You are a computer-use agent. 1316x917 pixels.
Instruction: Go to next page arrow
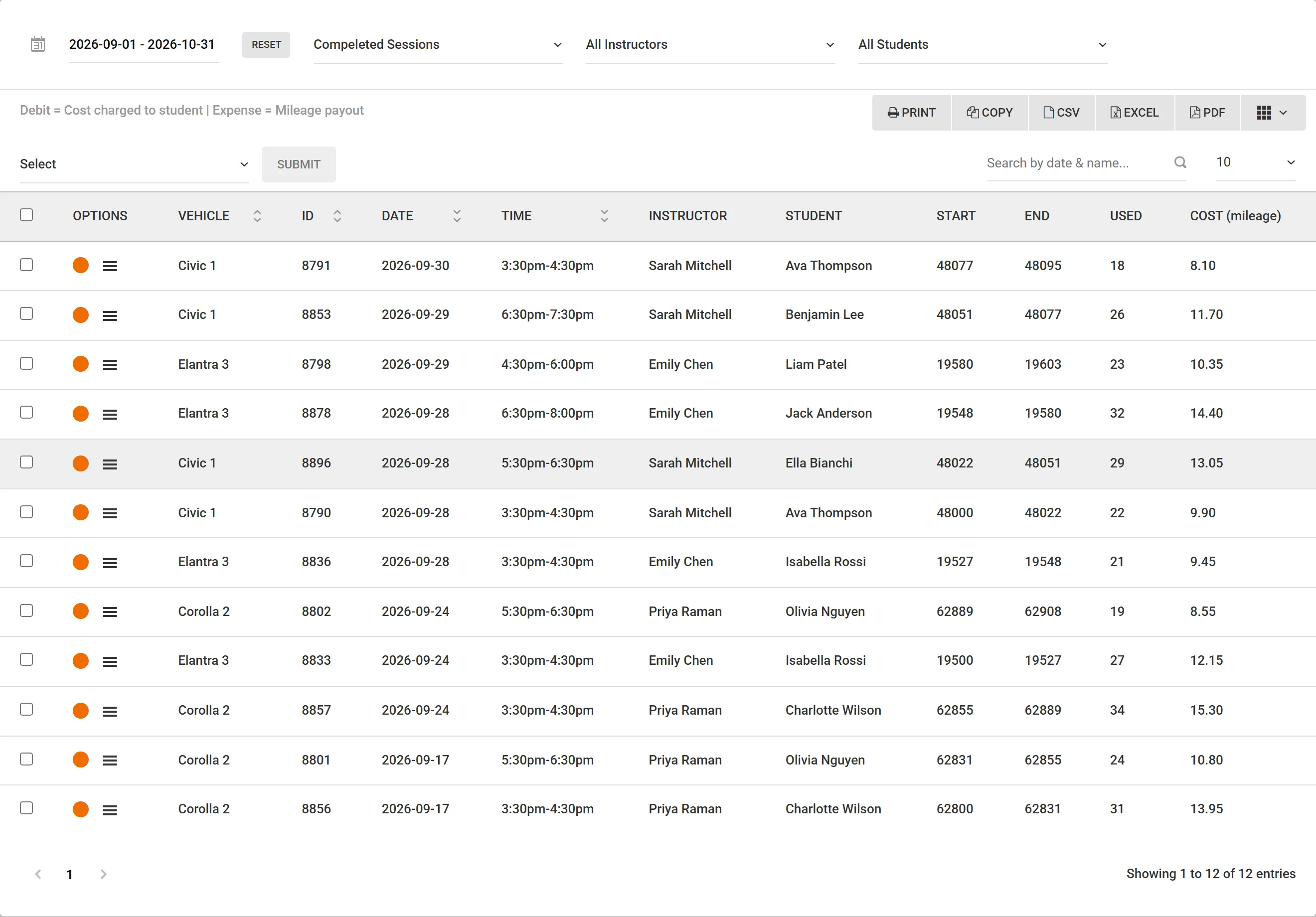103,874
